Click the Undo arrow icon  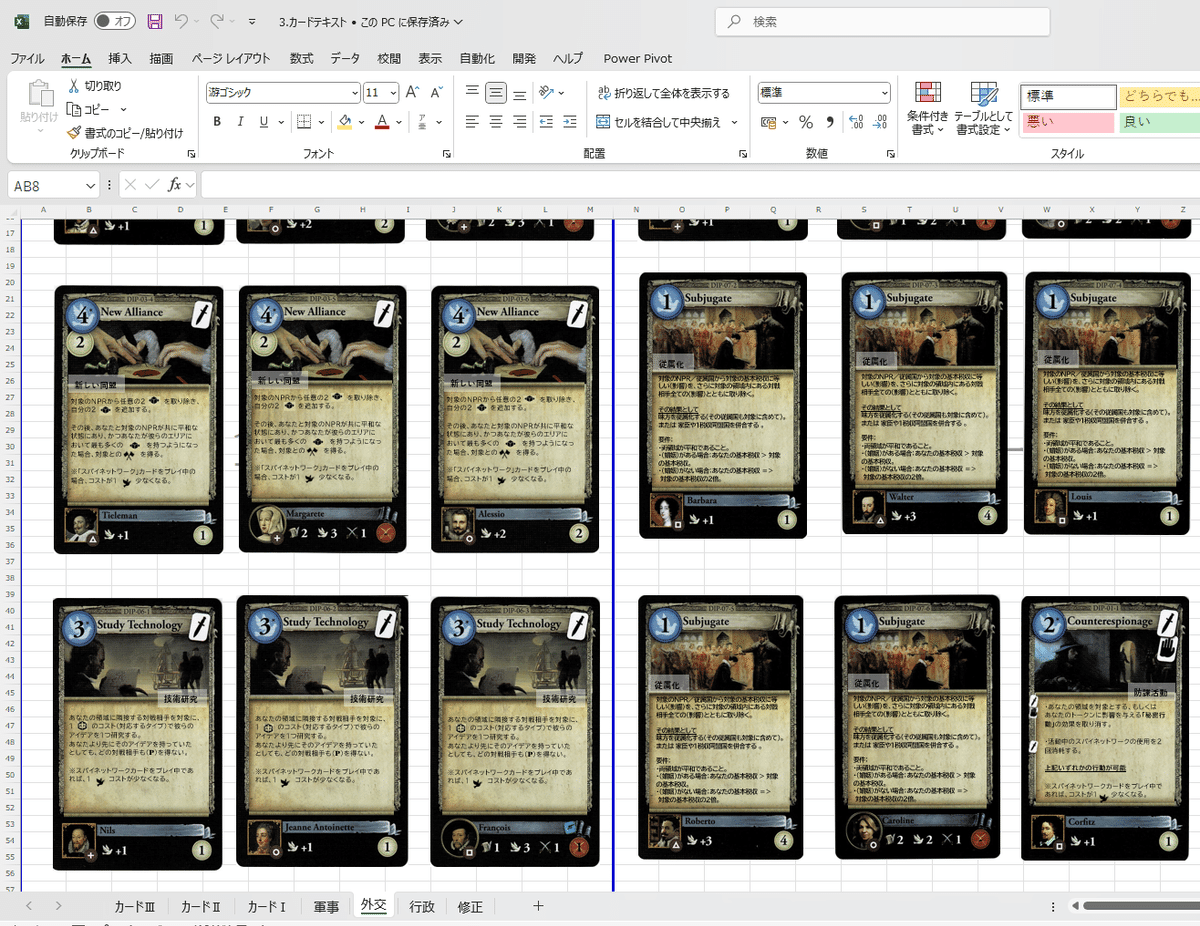pos(181,21)
